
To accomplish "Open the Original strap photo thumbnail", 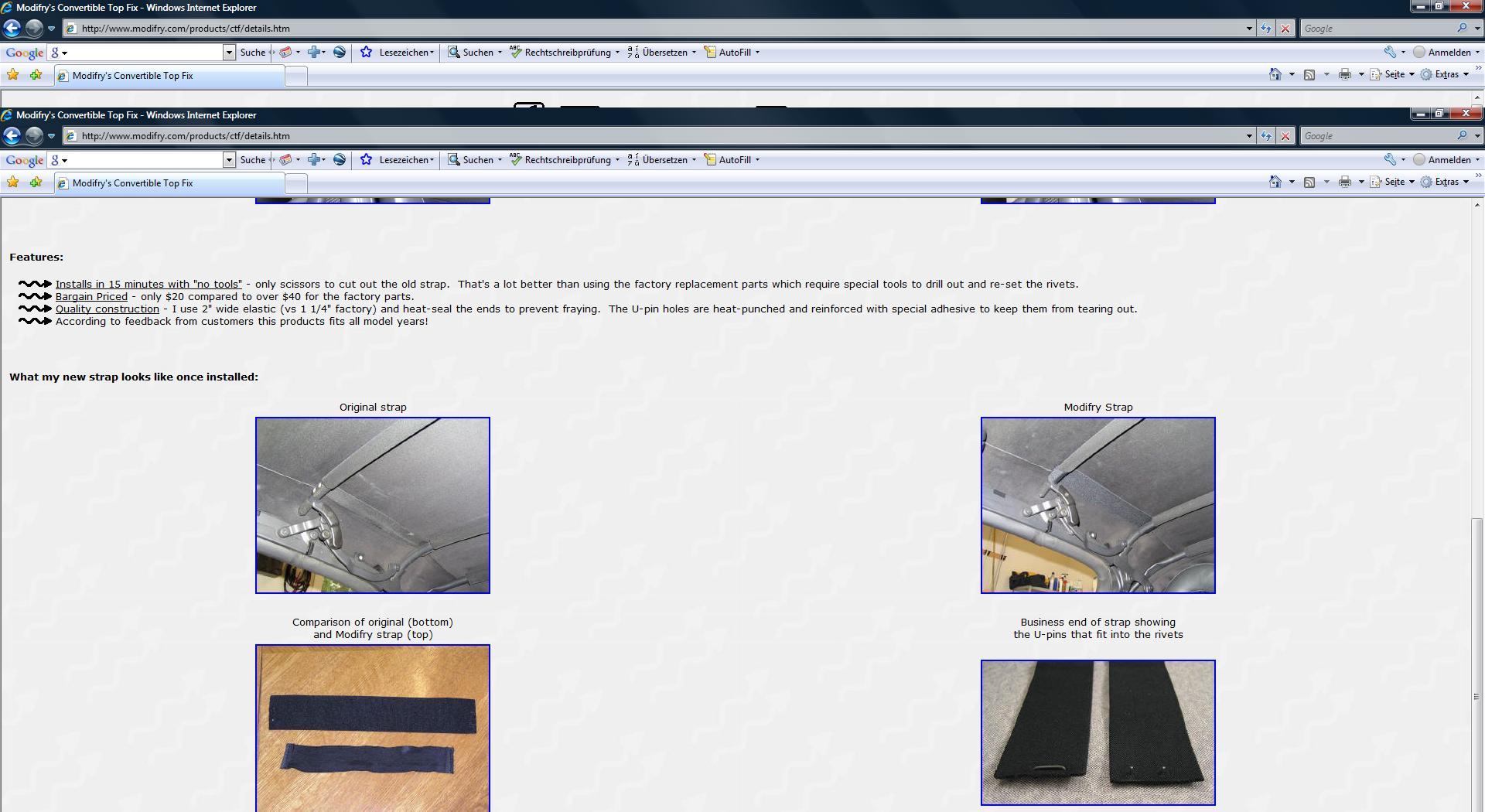I will click(x=373, y=506).
